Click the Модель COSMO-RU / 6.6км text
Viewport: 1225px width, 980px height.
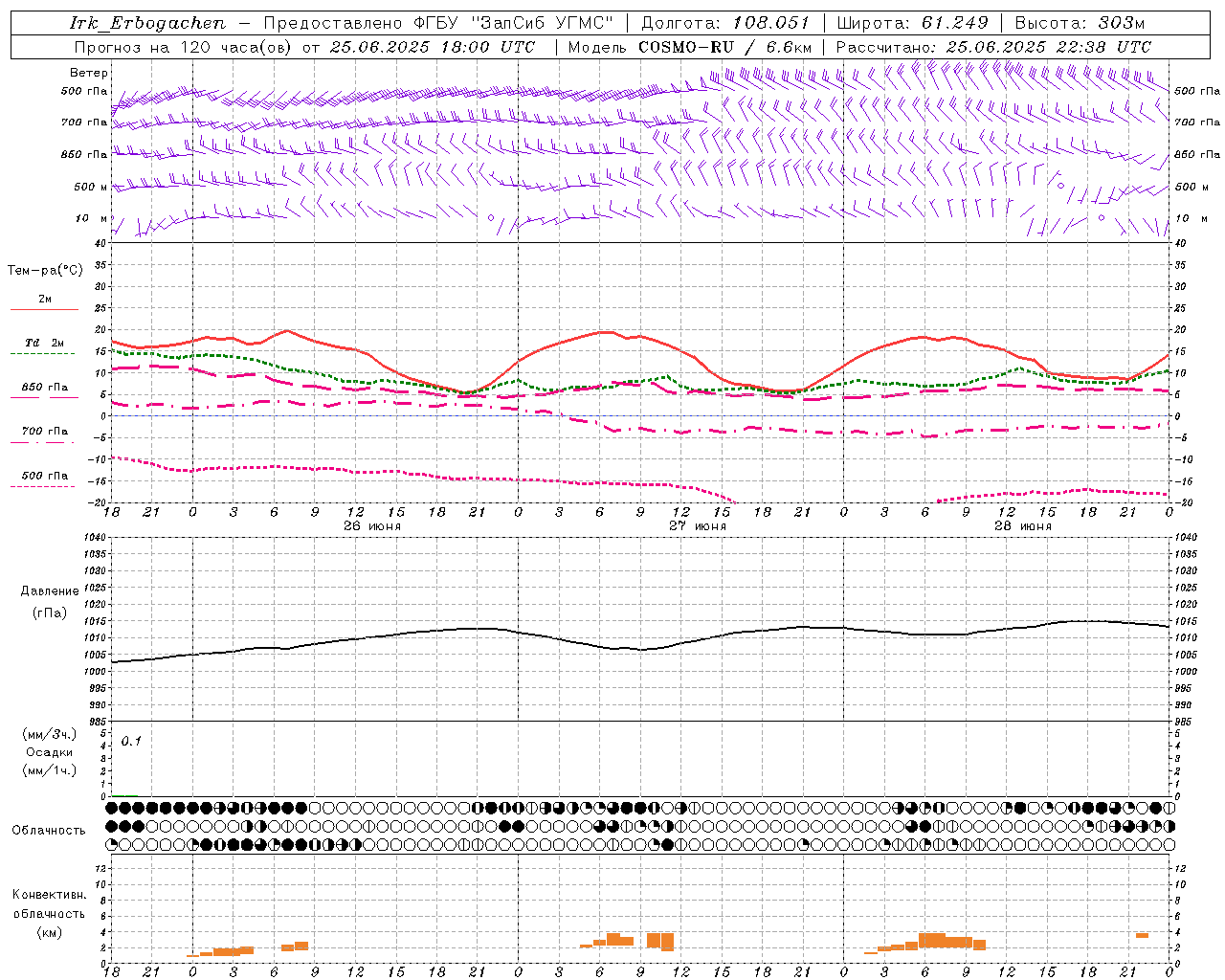pos(690,47)
